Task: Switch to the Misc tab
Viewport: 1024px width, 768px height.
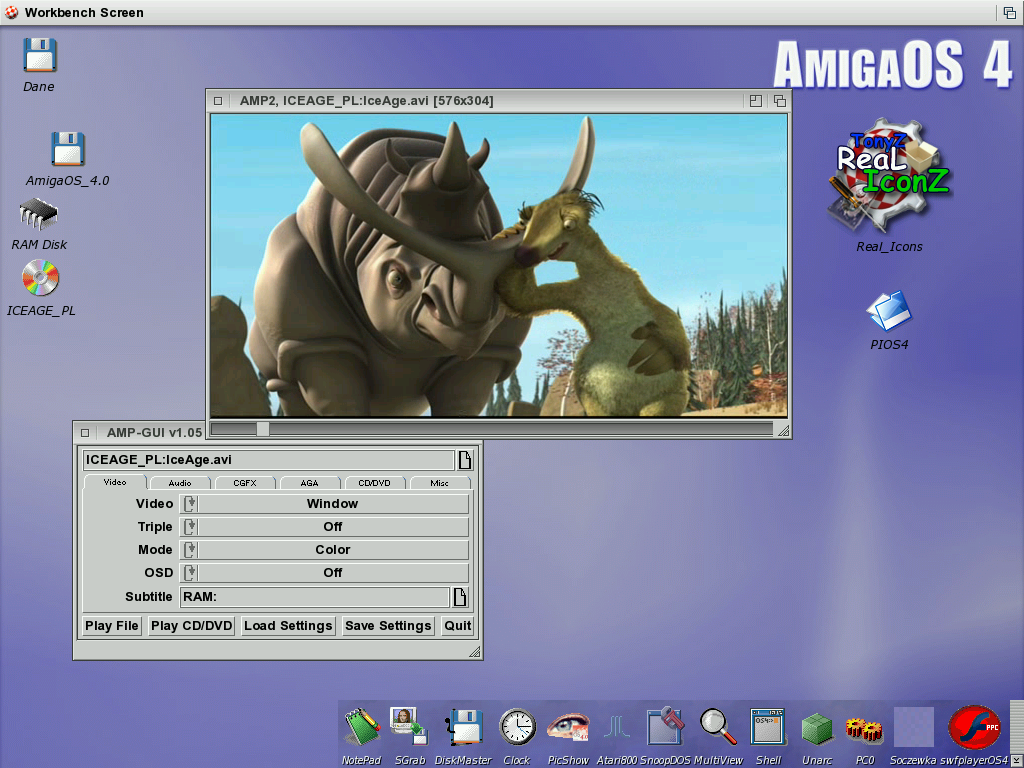Action: coord(440,483)
